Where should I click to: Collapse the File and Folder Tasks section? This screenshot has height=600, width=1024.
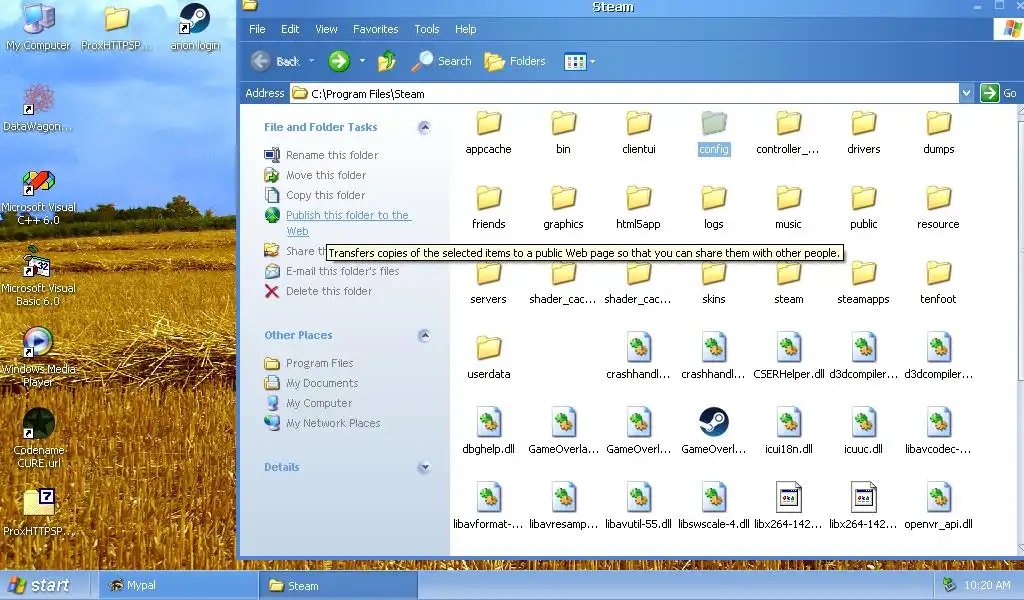(x=424, y=127)
